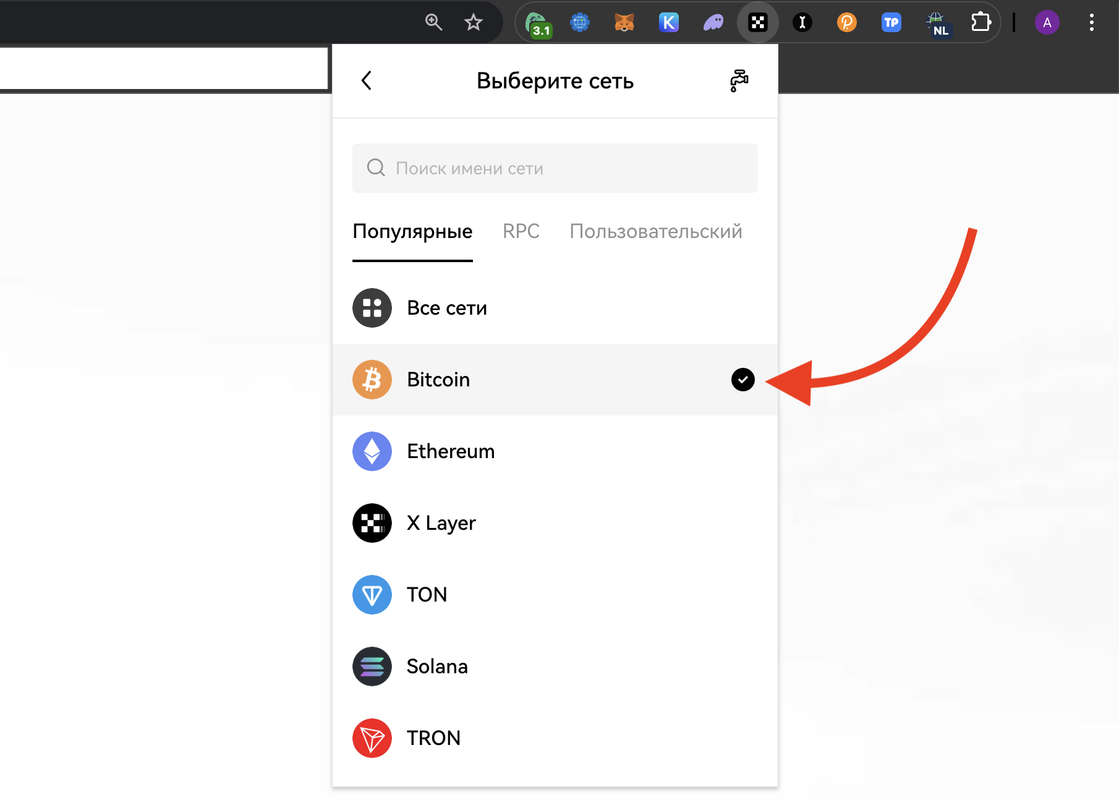This screenshot has height=800, width=1119.
Task: Open the Extensions puzzle menu
Action: 981,23
